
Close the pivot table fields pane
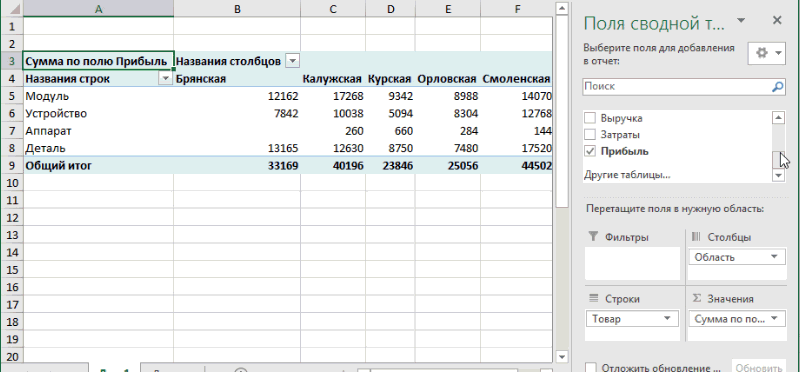[x=777, y=20]
